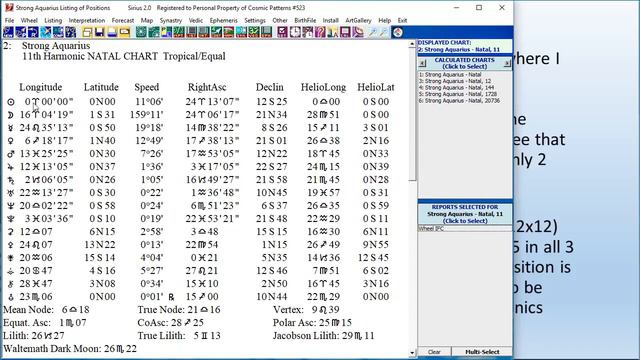Open the Listing menu
Image resolution: width=640 pixels, height=360 pixels.
(x=53, y=20)
